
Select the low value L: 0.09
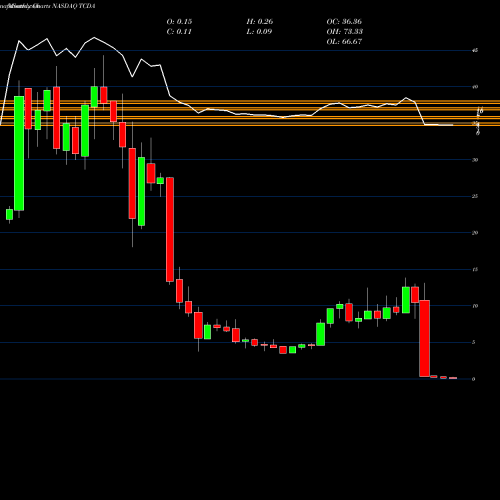click(259, 32)
